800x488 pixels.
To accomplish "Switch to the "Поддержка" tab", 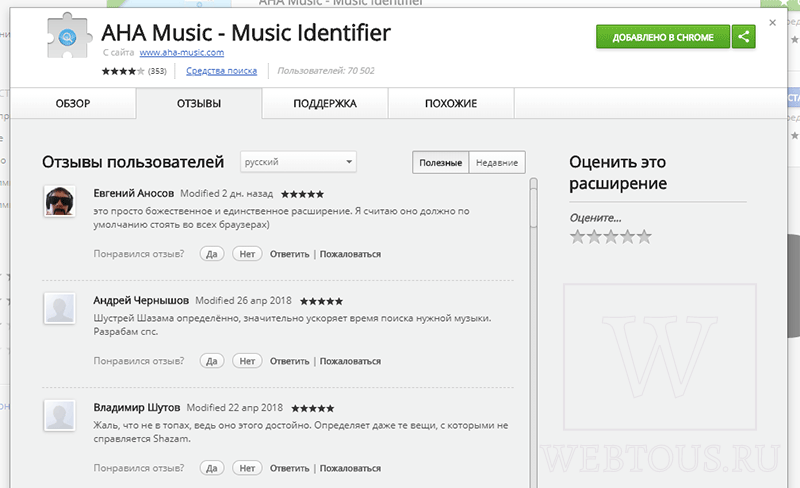I will point(325,104).
